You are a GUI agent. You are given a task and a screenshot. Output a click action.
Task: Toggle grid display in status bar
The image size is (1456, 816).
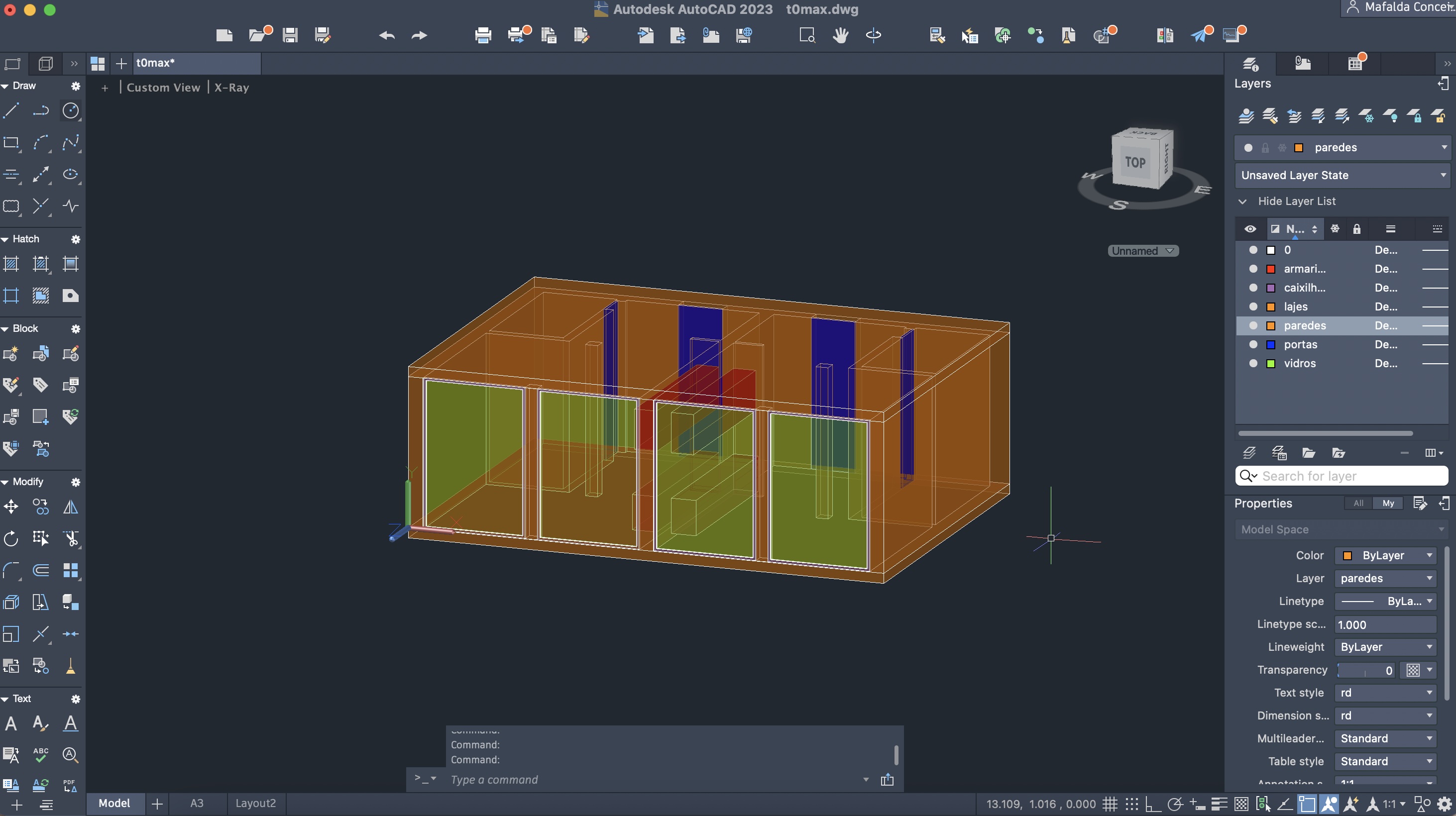click(1110, 804)
